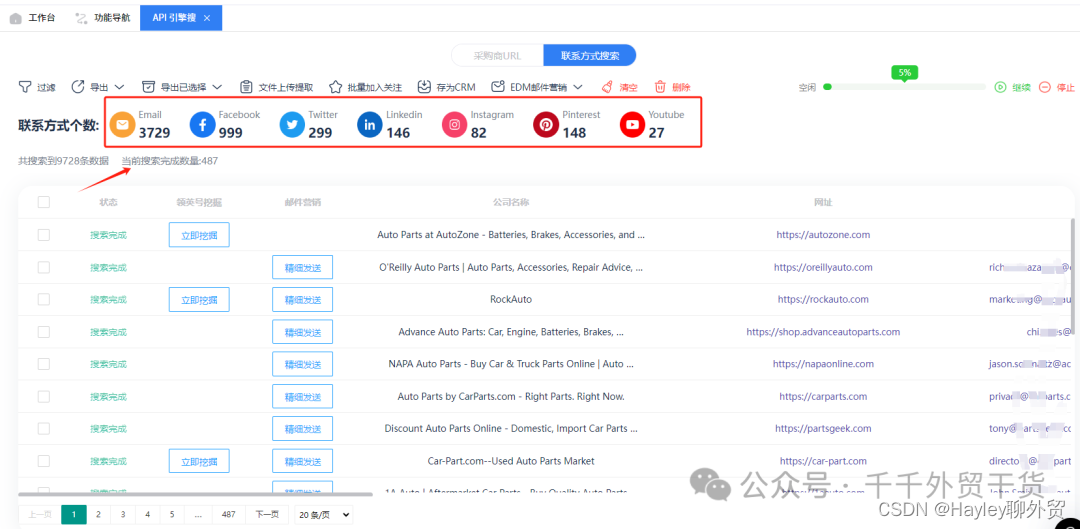The image size is (1080, 529).
Task: Click the export arrow icon
Action: pos(78,87)
